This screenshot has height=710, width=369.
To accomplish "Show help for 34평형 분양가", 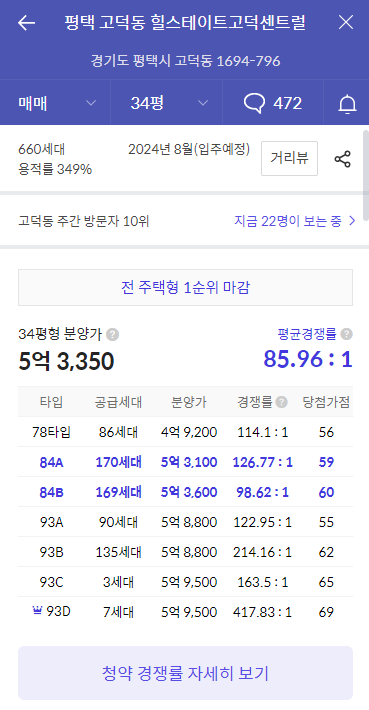I will coord(112,335).
